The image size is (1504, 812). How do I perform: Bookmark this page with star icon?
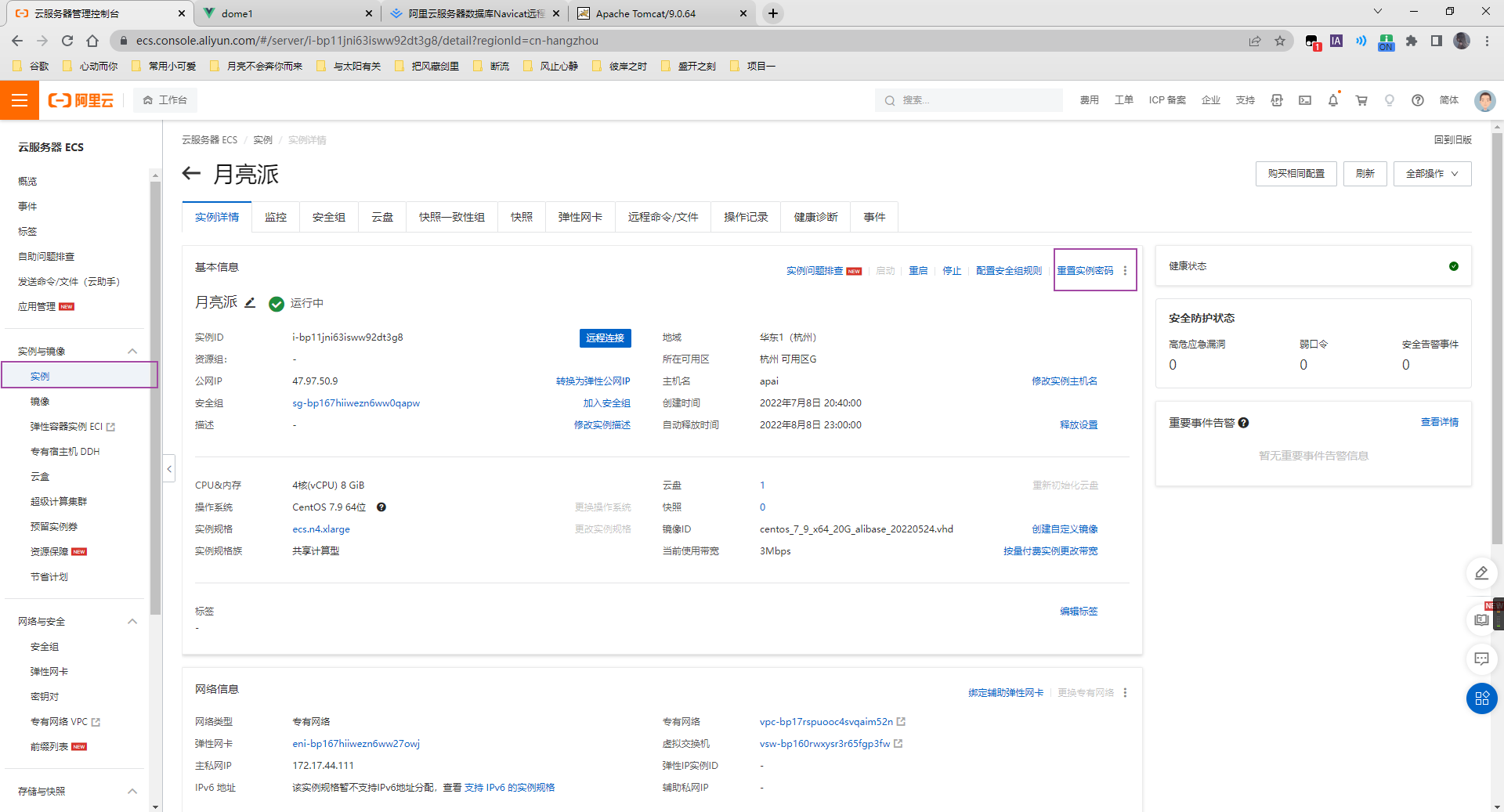(1280, 41)
